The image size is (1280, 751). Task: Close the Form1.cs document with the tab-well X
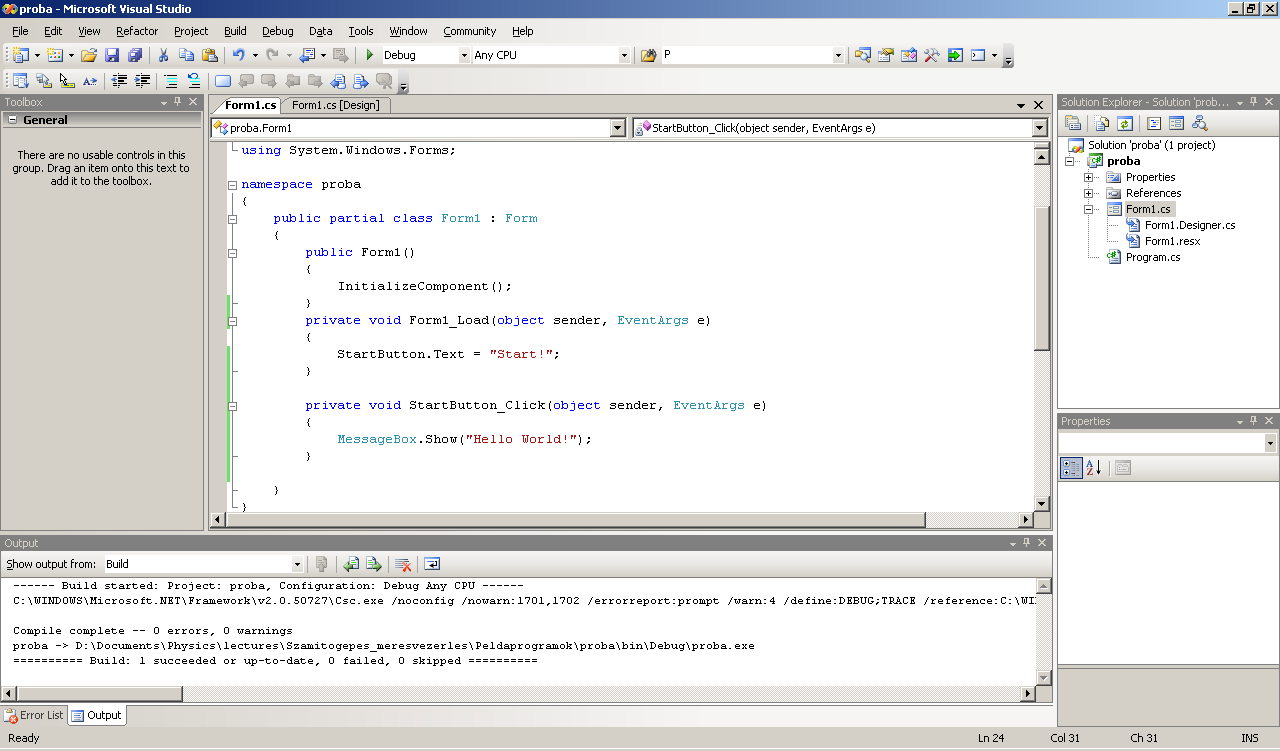(x=1039, y=105)
